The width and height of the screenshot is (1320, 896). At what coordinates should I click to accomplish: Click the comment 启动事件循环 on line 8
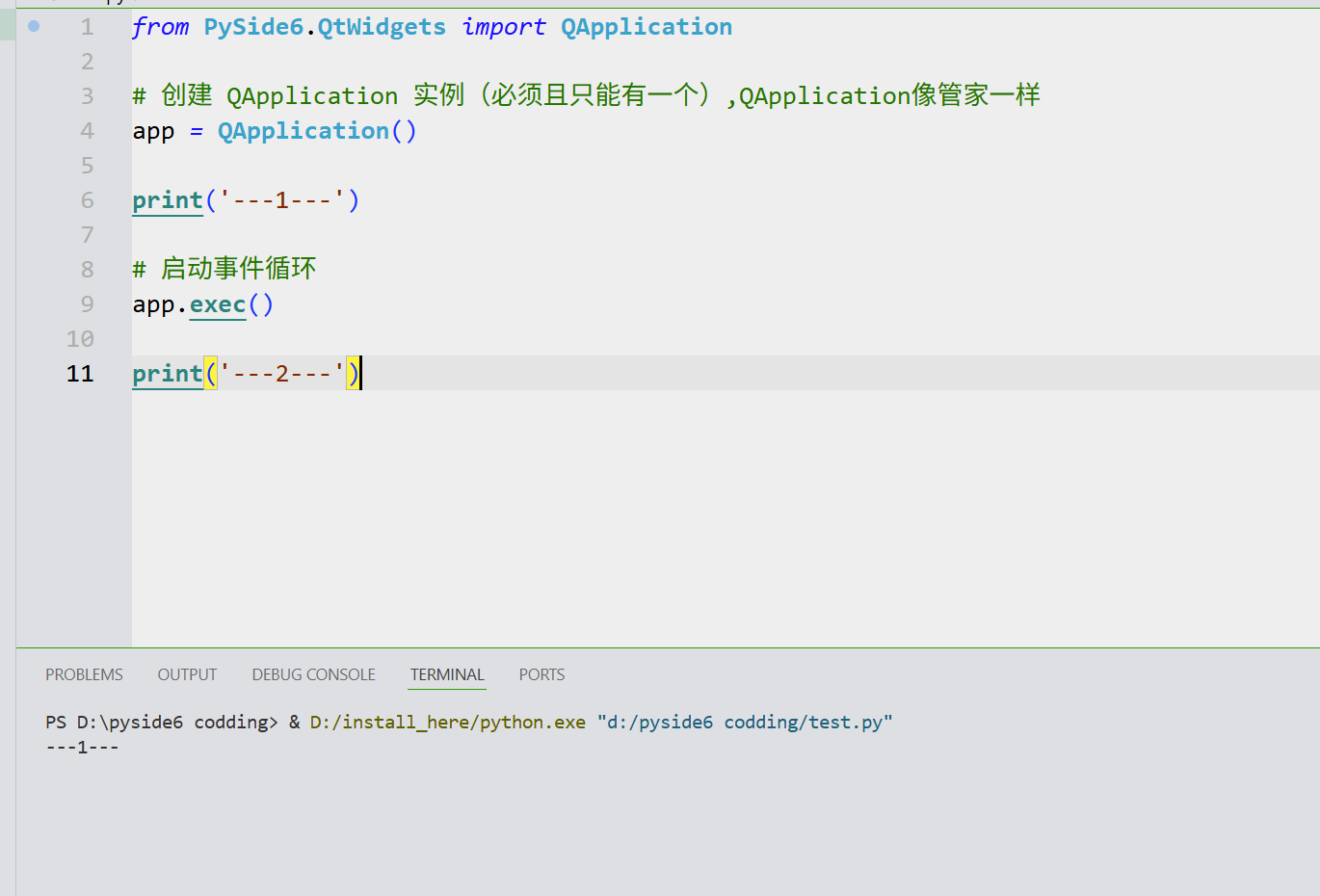click(255, 269)
